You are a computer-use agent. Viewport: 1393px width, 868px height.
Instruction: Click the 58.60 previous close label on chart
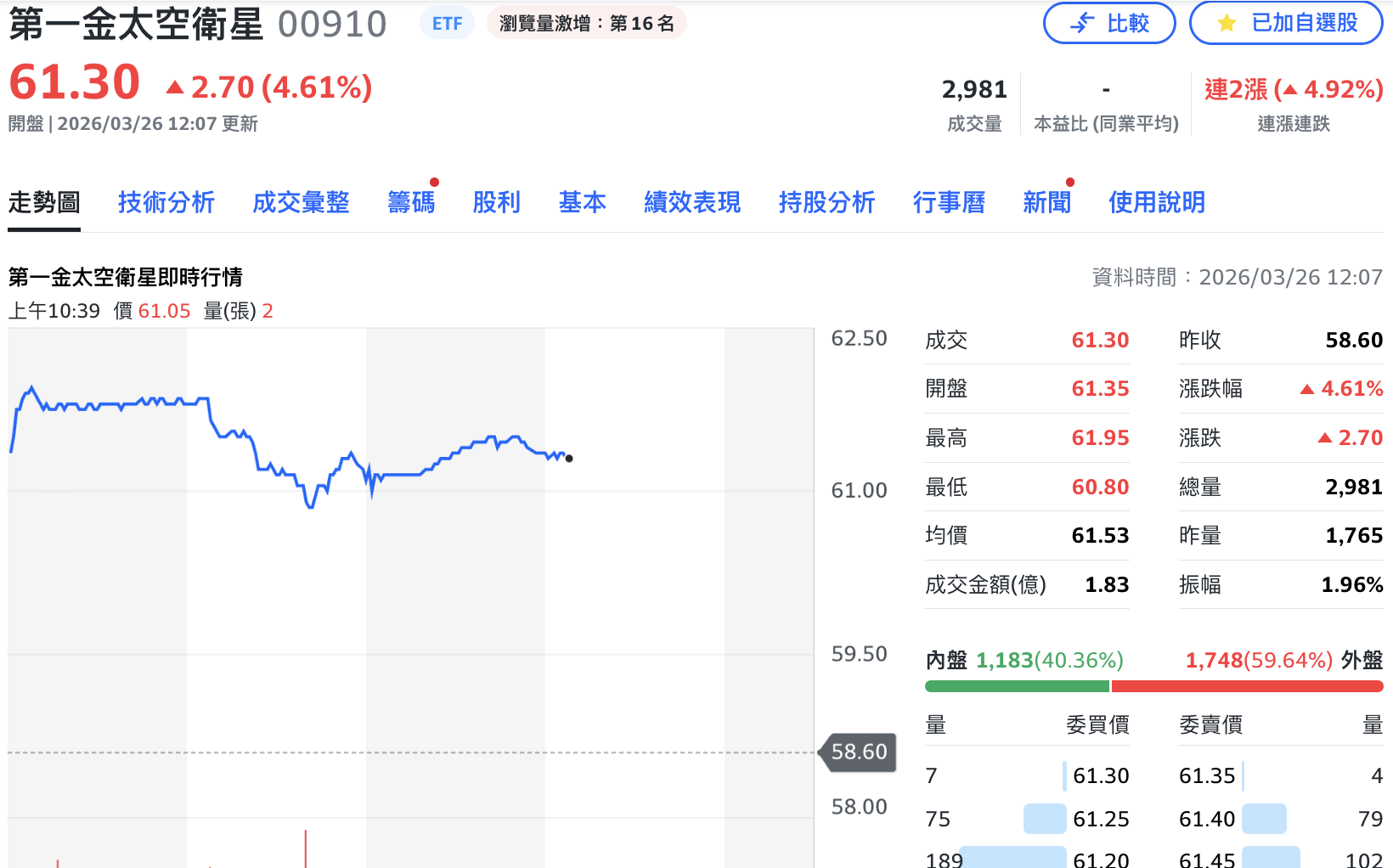coord(856,752)
